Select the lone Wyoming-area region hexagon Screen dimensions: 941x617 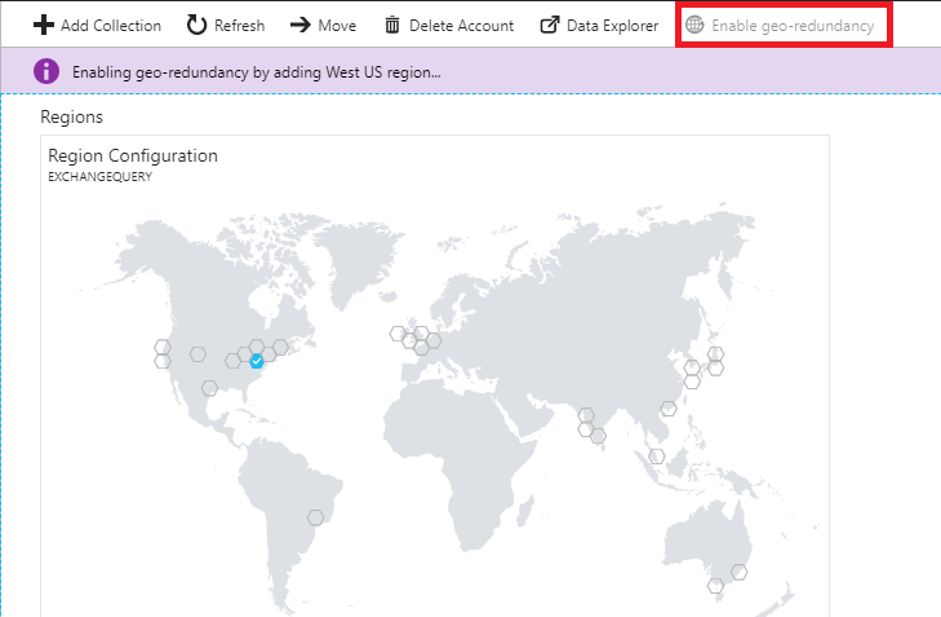(198, 354)
